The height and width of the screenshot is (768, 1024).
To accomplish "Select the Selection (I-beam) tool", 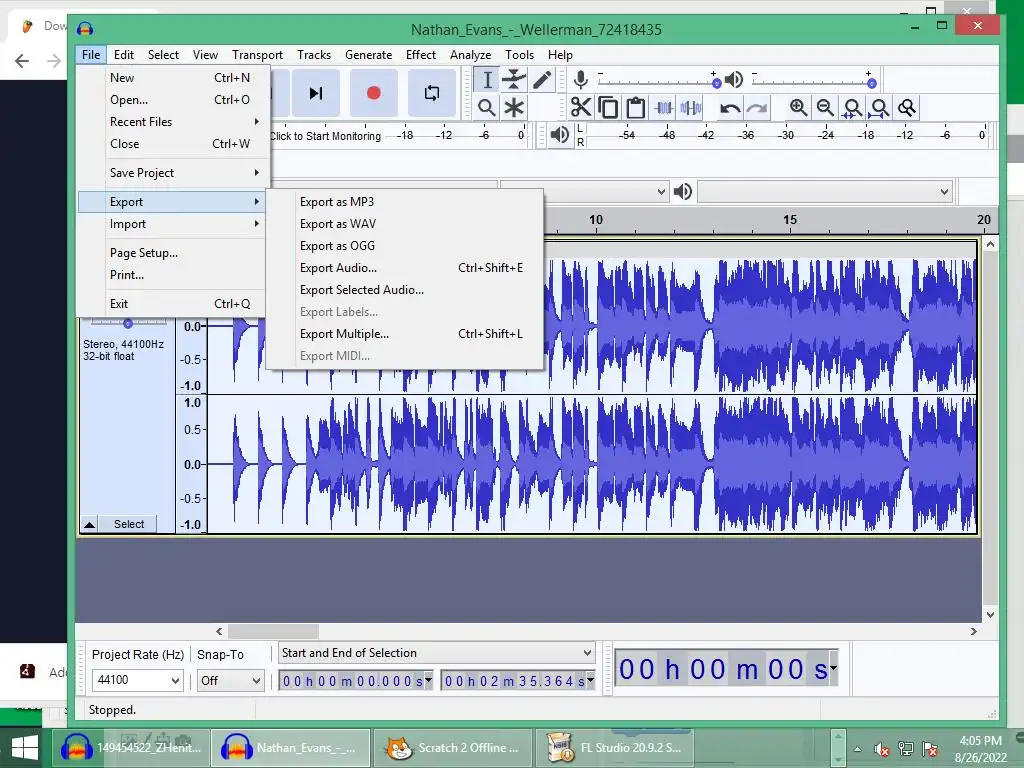I will [487, 80].
